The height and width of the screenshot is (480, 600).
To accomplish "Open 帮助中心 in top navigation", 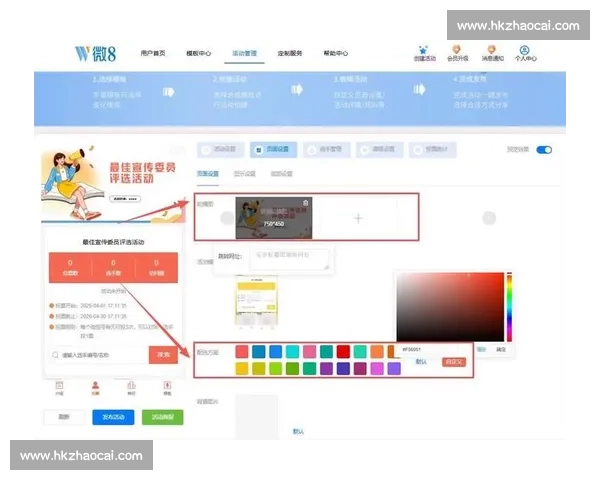I will point(336,53).
